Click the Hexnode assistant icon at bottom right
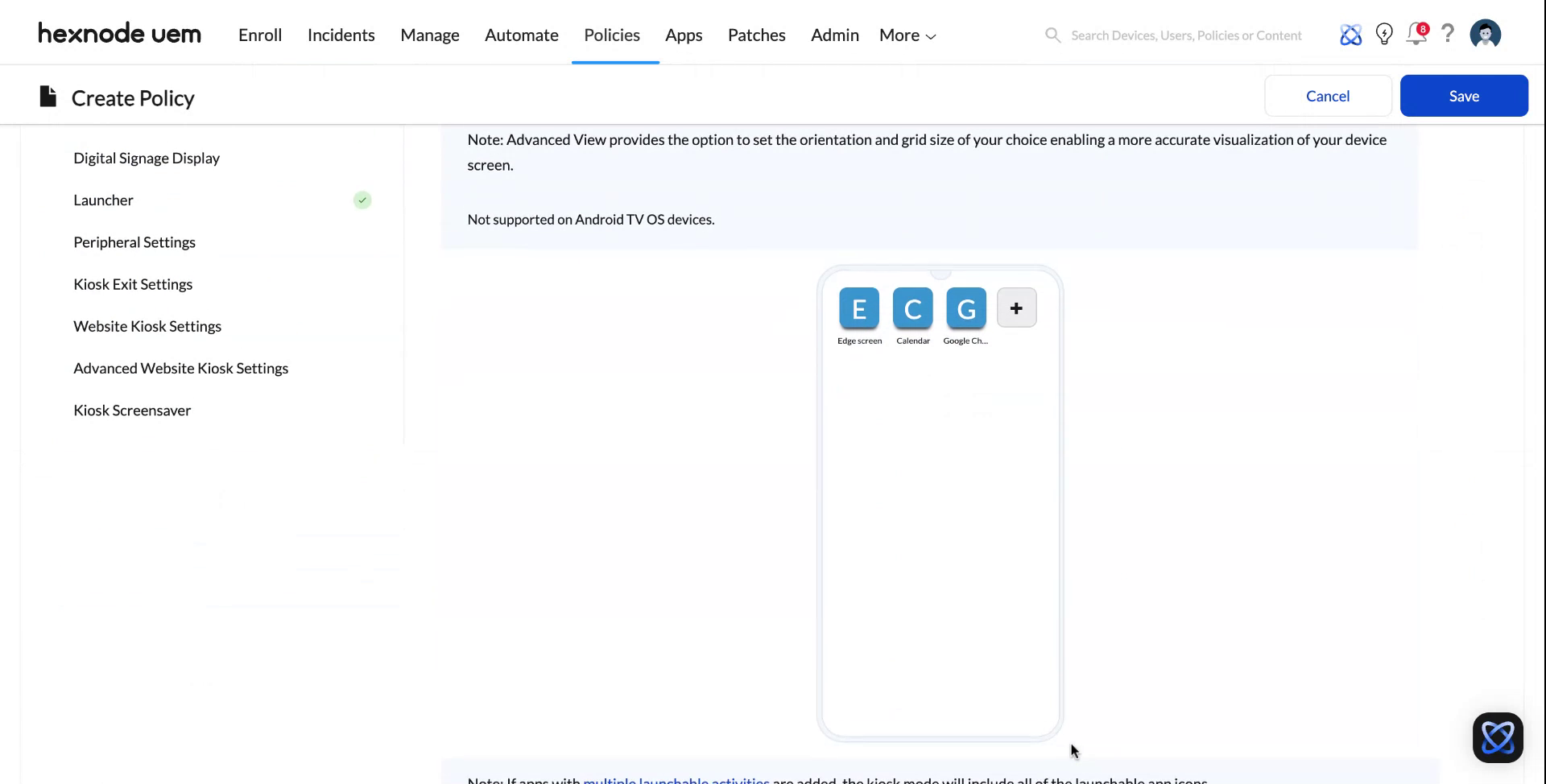This screenshot has width=1546, height=784. point(1497,737)
